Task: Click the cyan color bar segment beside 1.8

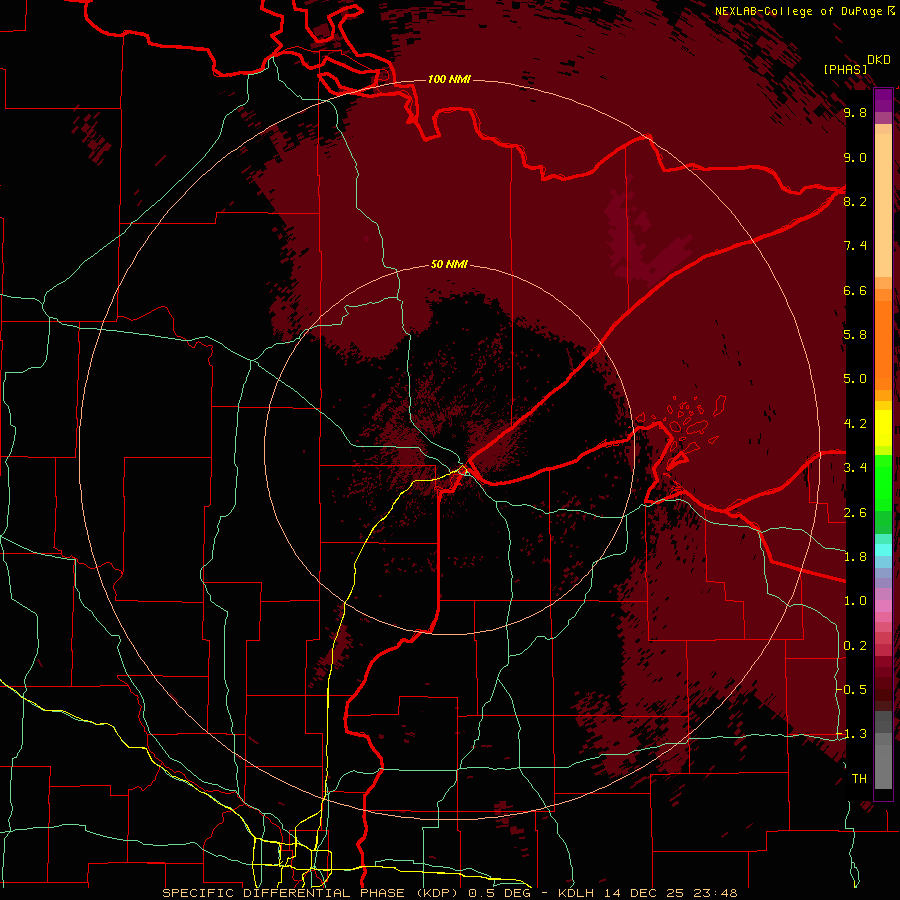Action: [x=883, y=550]
